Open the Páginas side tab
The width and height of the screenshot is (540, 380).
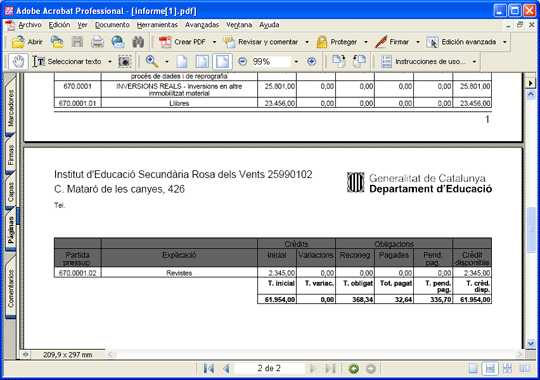11,229
